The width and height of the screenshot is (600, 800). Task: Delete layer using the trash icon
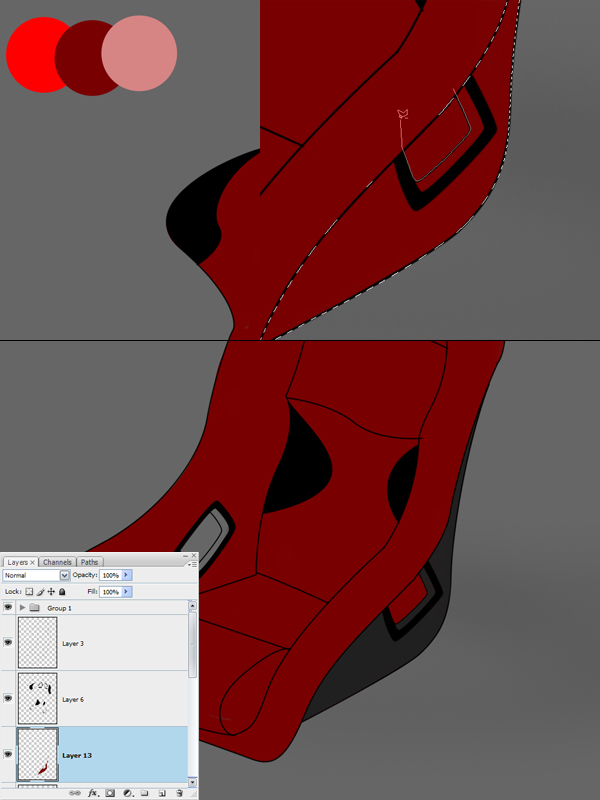pos(179,793)
